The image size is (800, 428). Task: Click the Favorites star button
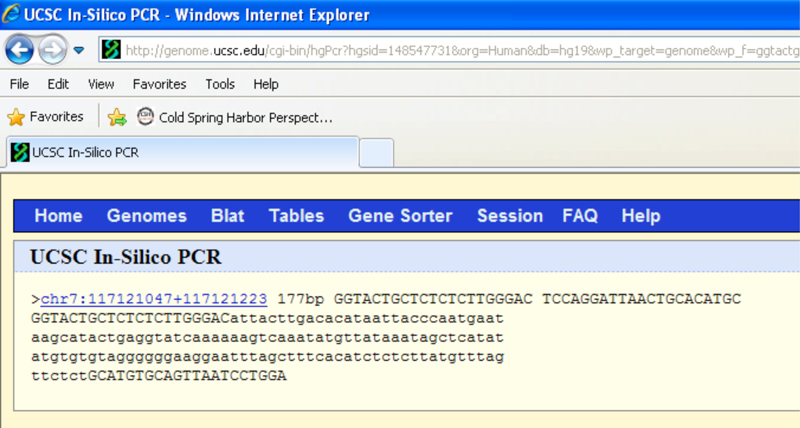click(45, 117)
